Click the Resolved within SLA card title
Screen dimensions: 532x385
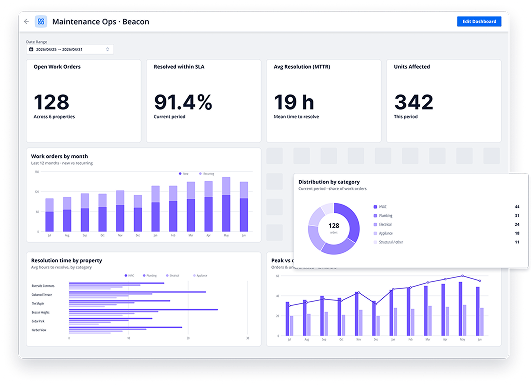179,67
